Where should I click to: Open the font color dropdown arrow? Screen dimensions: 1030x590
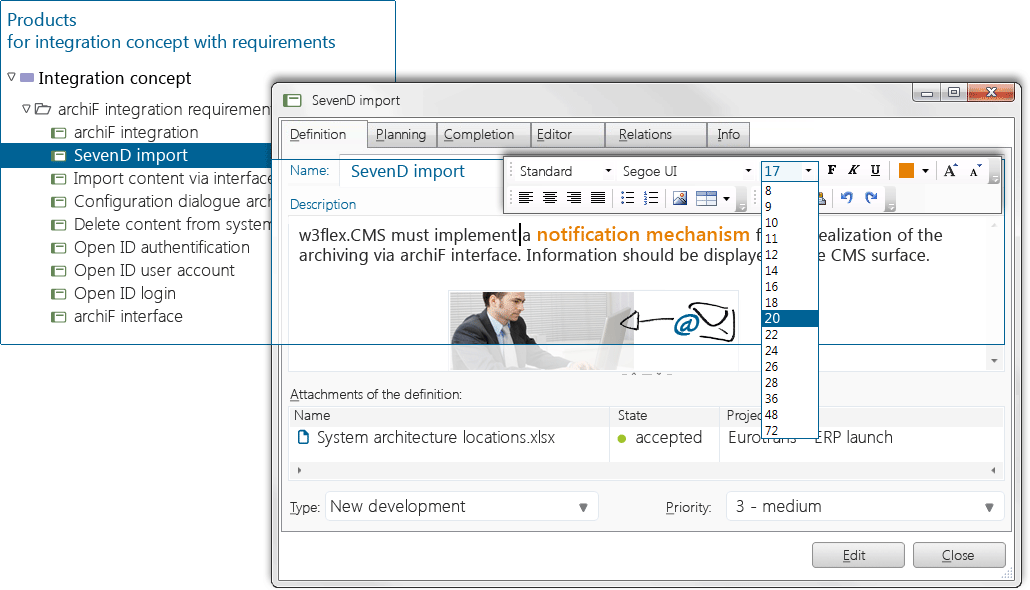925,171
